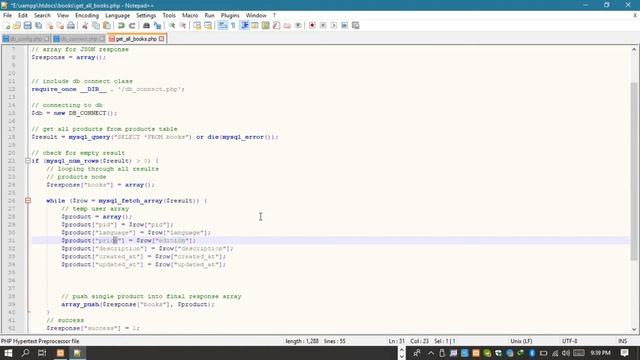Zoom in using the toolbar icon
Screen dimensions: 640x360
172,25
